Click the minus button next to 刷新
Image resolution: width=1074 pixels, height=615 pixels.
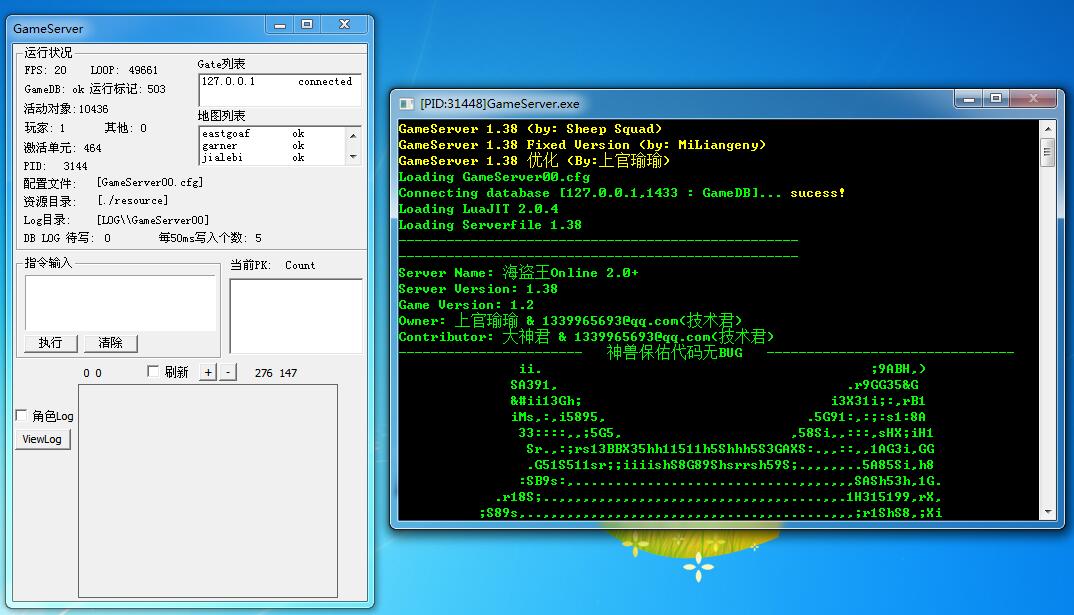point(228,372)
